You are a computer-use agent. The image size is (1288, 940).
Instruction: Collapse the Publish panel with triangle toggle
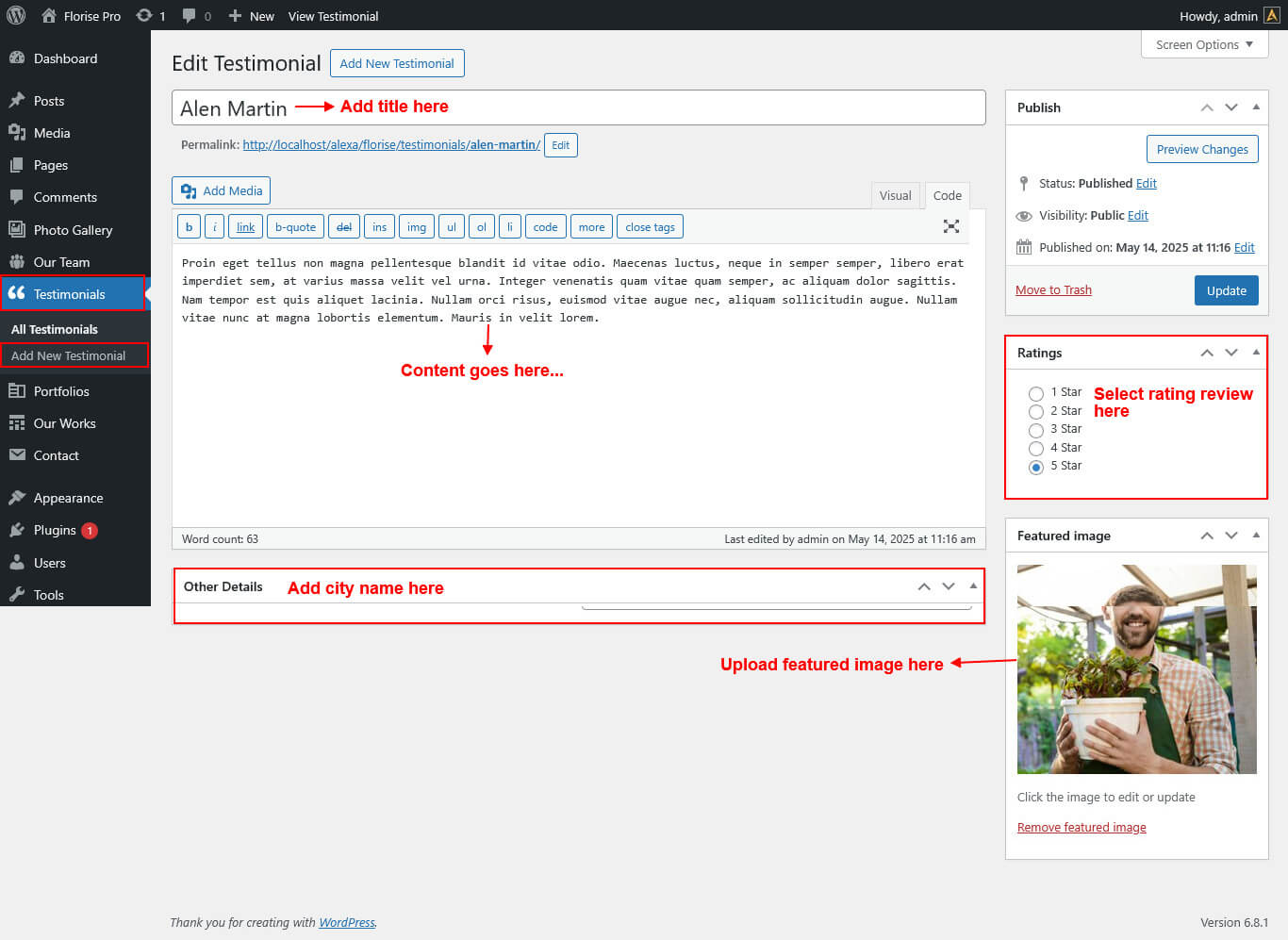pos(1256,107)
